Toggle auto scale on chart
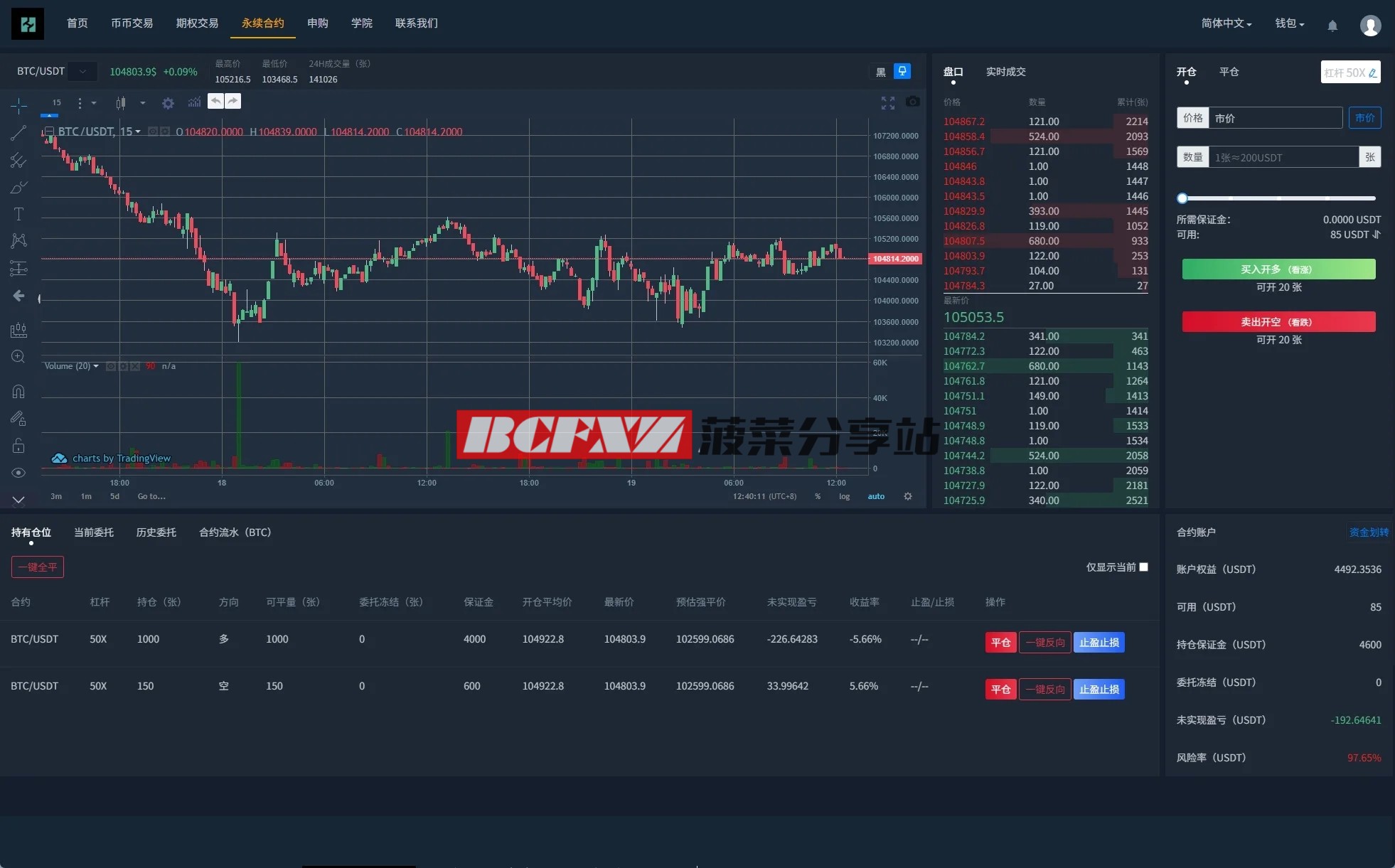Image resolution: width=1395 pixels, height=868 pixels. click(876, 496)
